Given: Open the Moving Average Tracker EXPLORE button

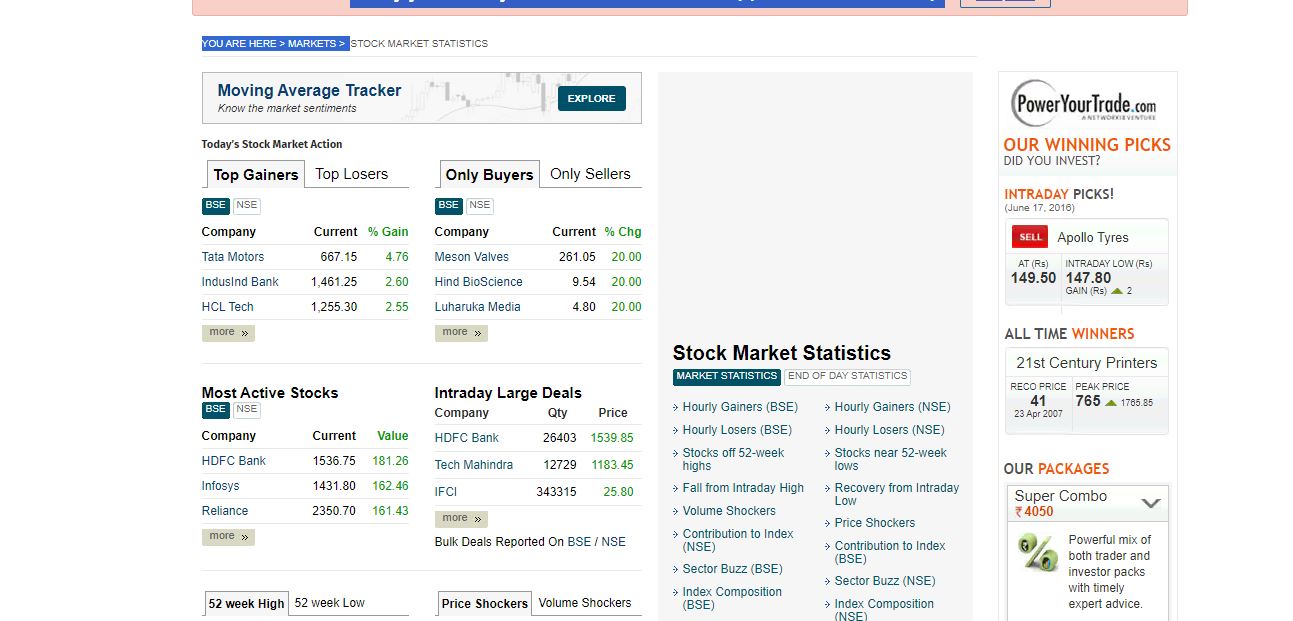Looking at the screenshot, I should [592, 98].
